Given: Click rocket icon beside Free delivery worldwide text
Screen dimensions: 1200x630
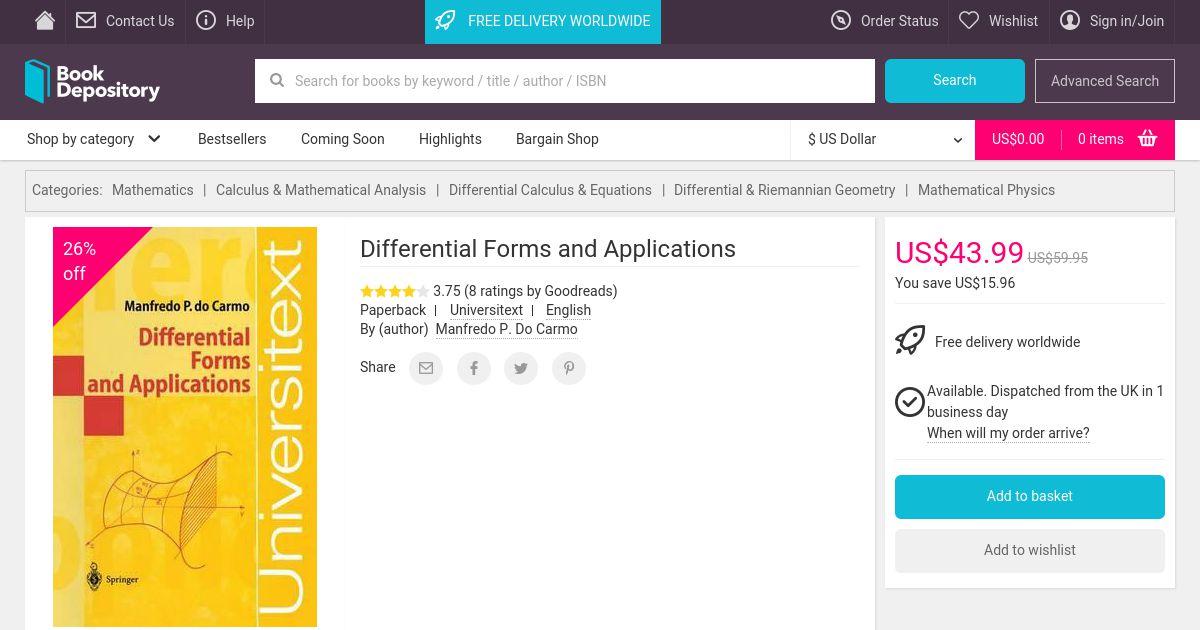Looking at the screenshot, I should point(910,341).
